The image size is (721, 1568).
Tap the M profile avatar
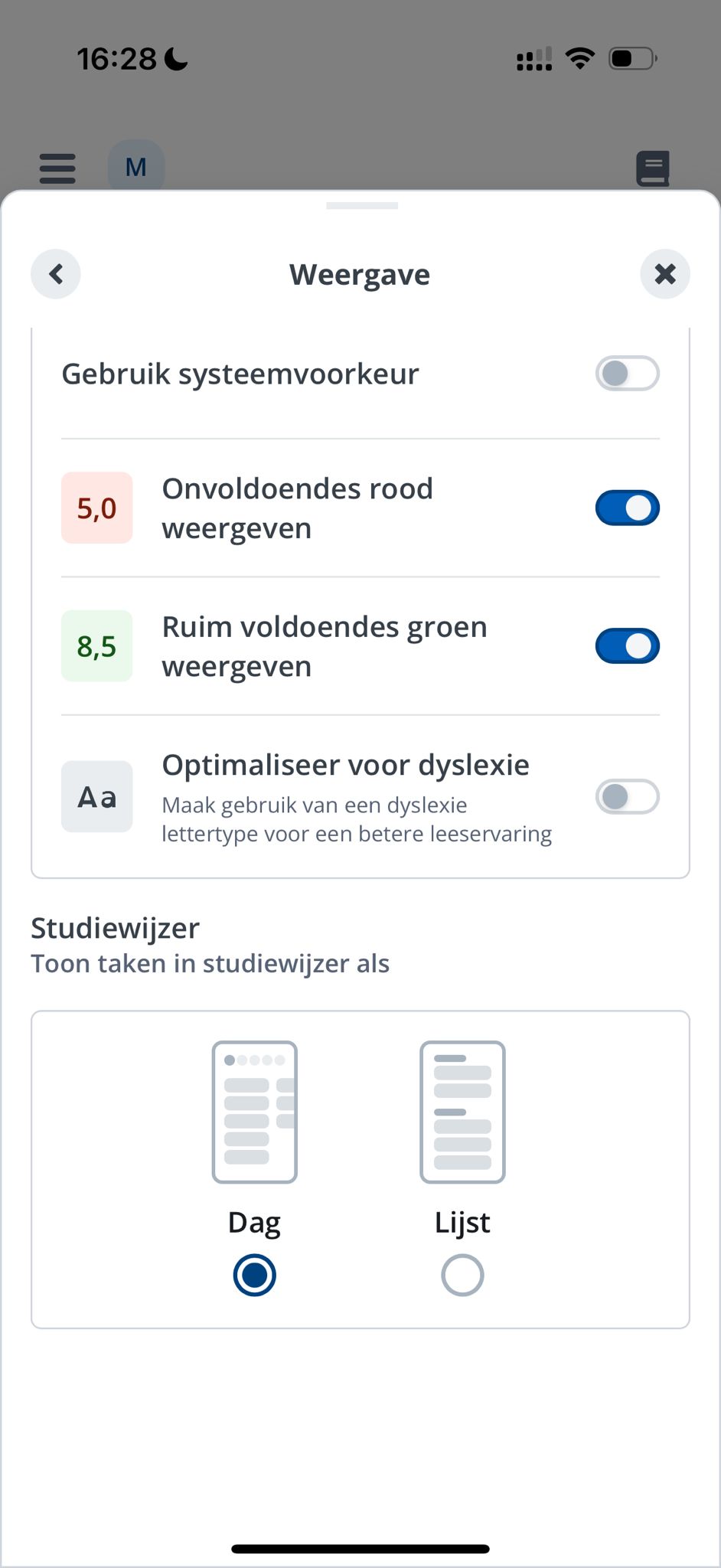tap(135, 166)
